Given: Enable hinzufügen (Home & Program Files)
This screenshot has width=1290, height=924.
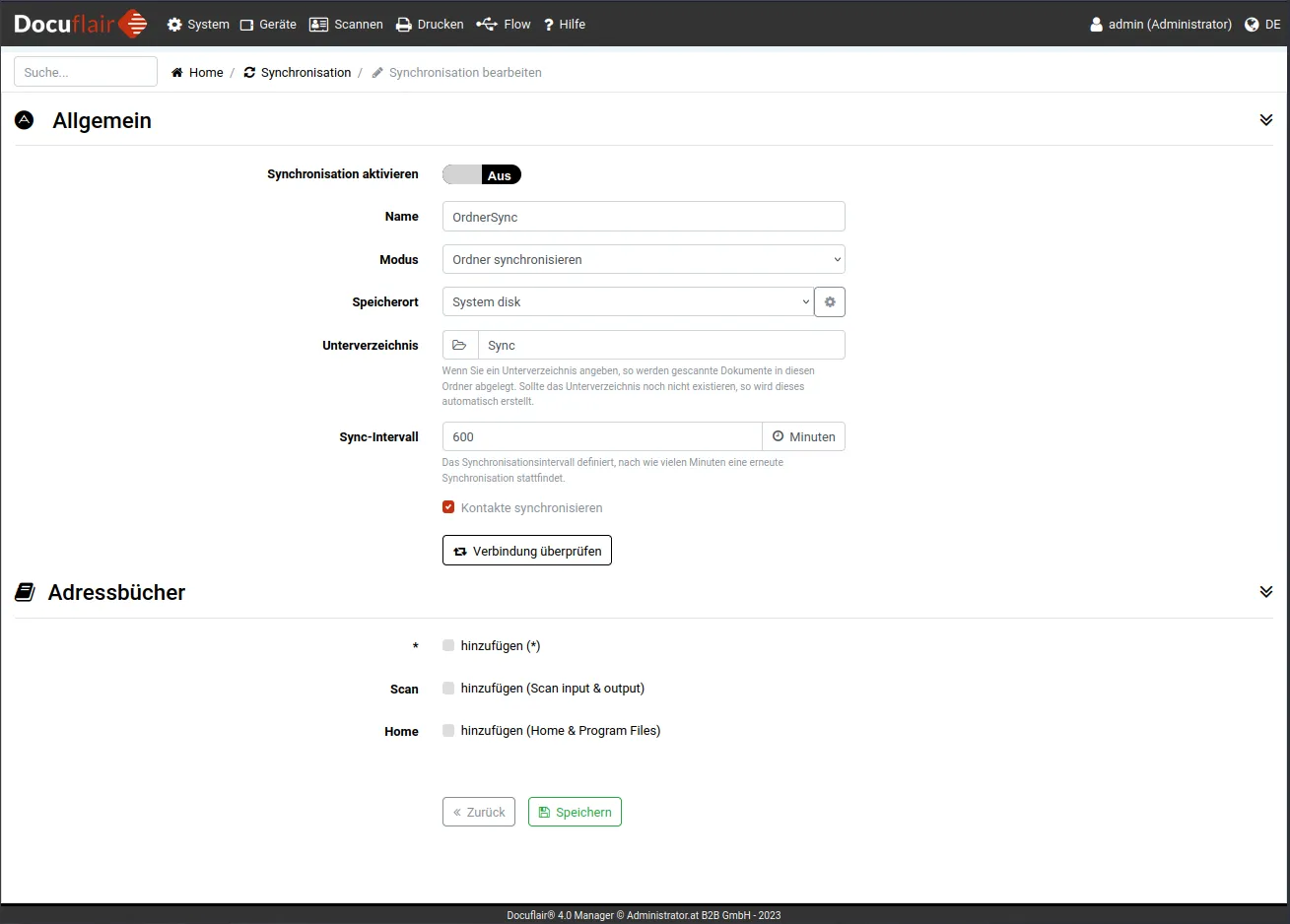Looking at the screenshot, I should (x=448, y=731).
